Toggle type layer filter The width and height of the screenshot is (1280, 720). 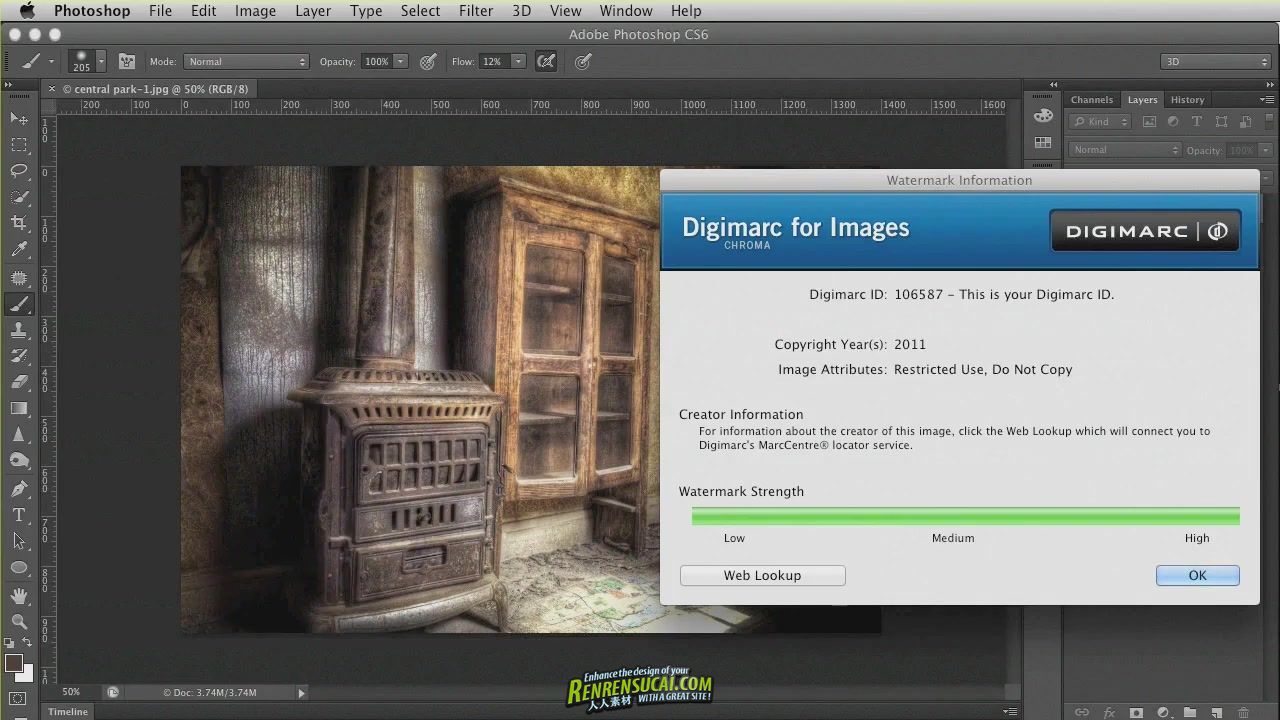pos(1197,121)
